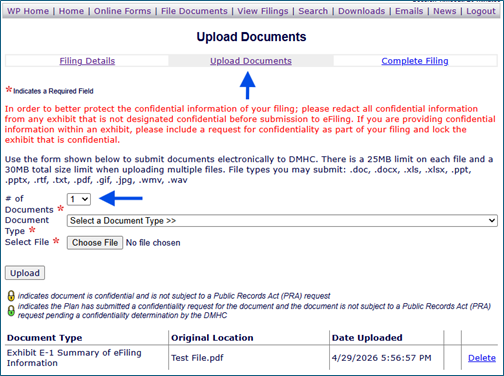Click the Choose File button

coord(95,243)
